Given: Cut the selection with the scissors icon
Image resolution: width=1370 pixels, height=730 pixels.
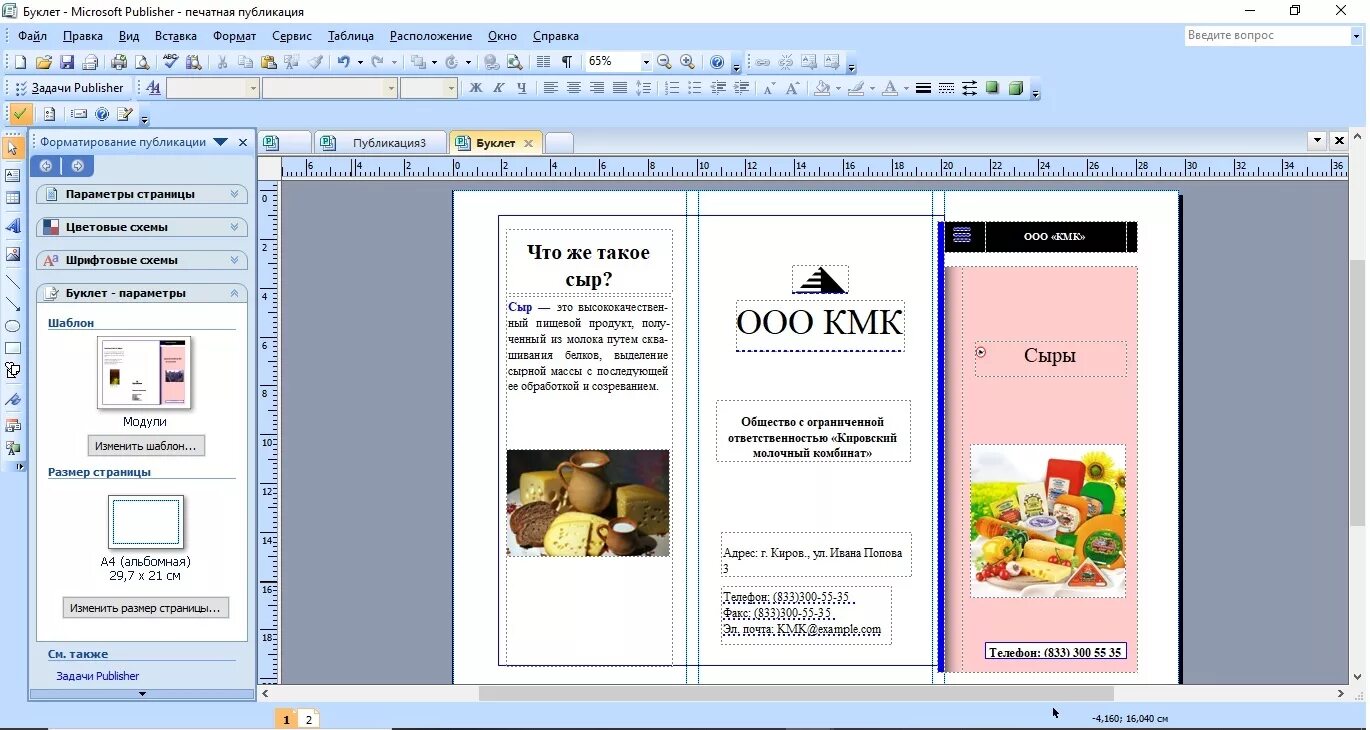Looking at the screenshot, I should [x=222, y=62].
